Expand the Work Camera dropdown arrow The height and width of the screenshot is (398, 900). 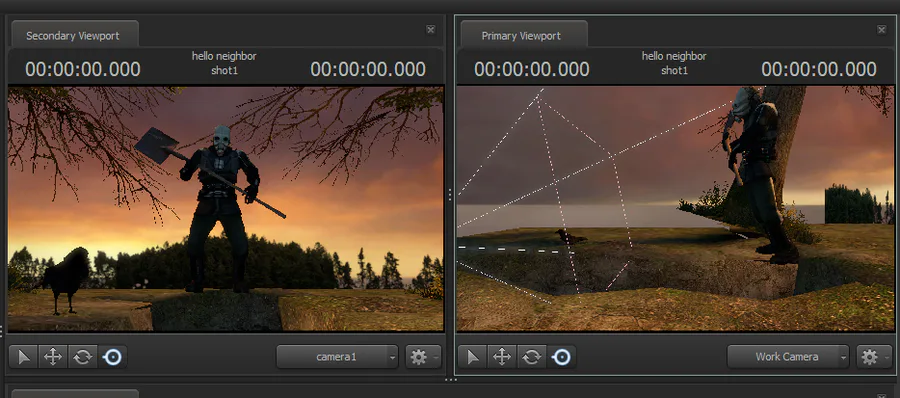coord(843,357)
